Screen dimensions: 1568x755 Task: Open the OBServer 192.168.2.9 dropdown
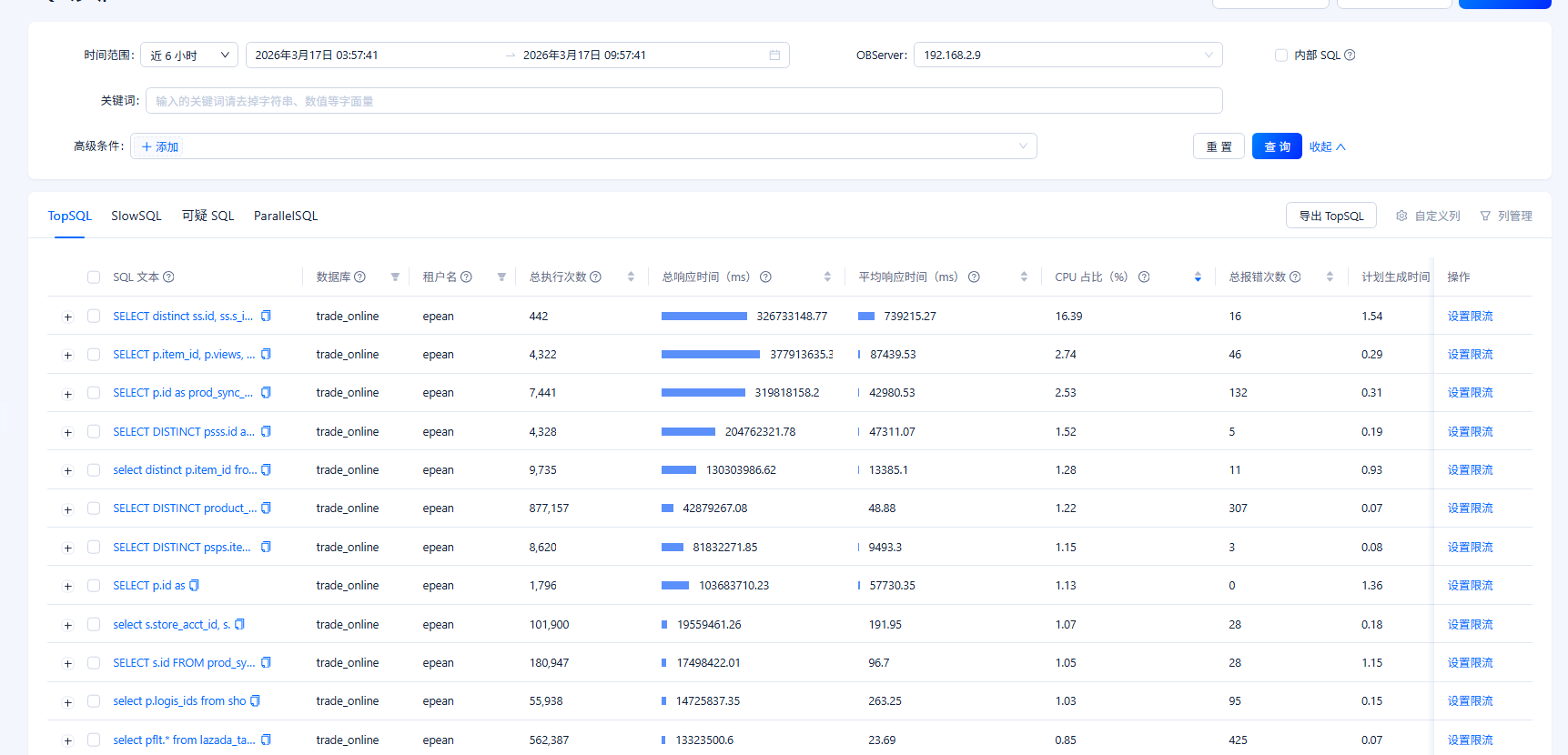[1067, 55]
